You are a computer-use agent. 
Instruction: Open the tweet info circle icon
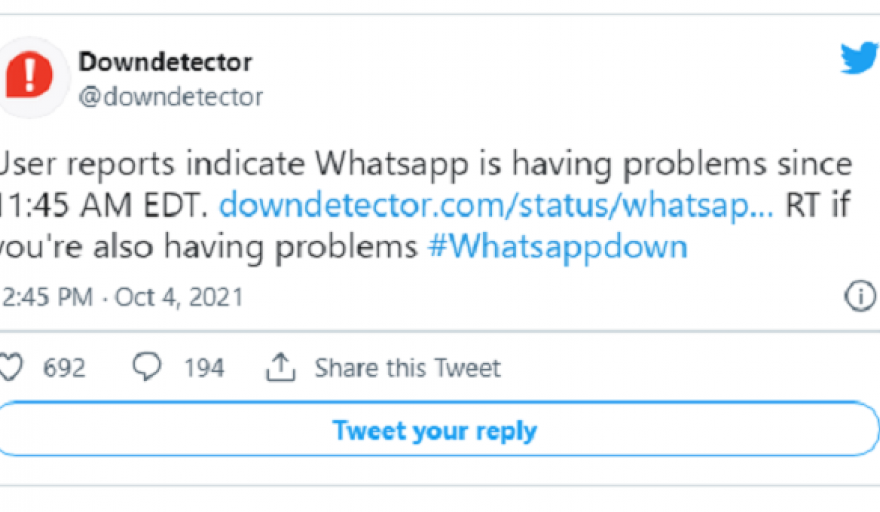coord(860,296)
